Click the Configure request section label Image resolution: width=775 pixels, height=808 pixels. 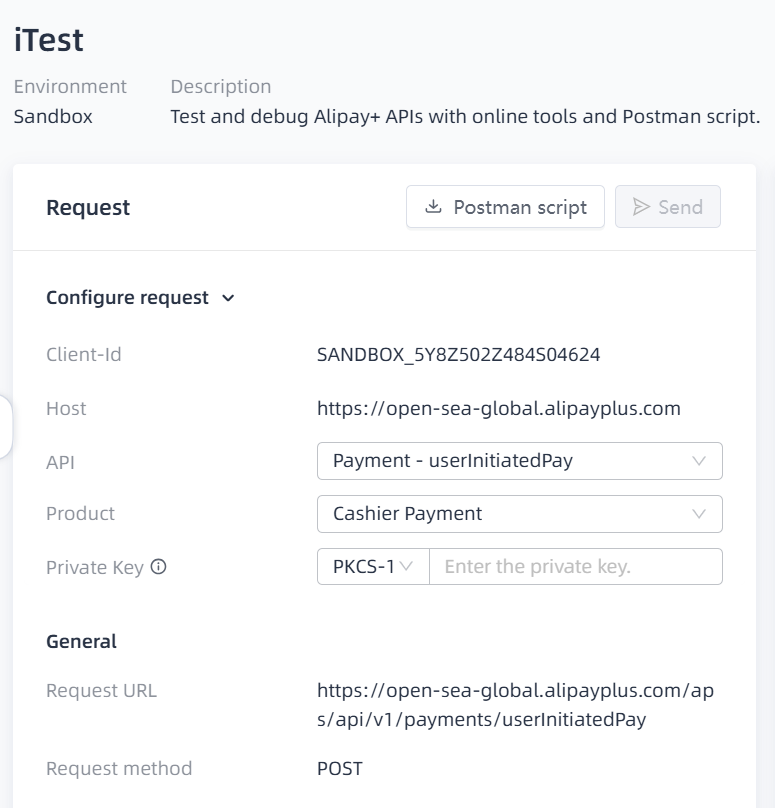point(127,298)
